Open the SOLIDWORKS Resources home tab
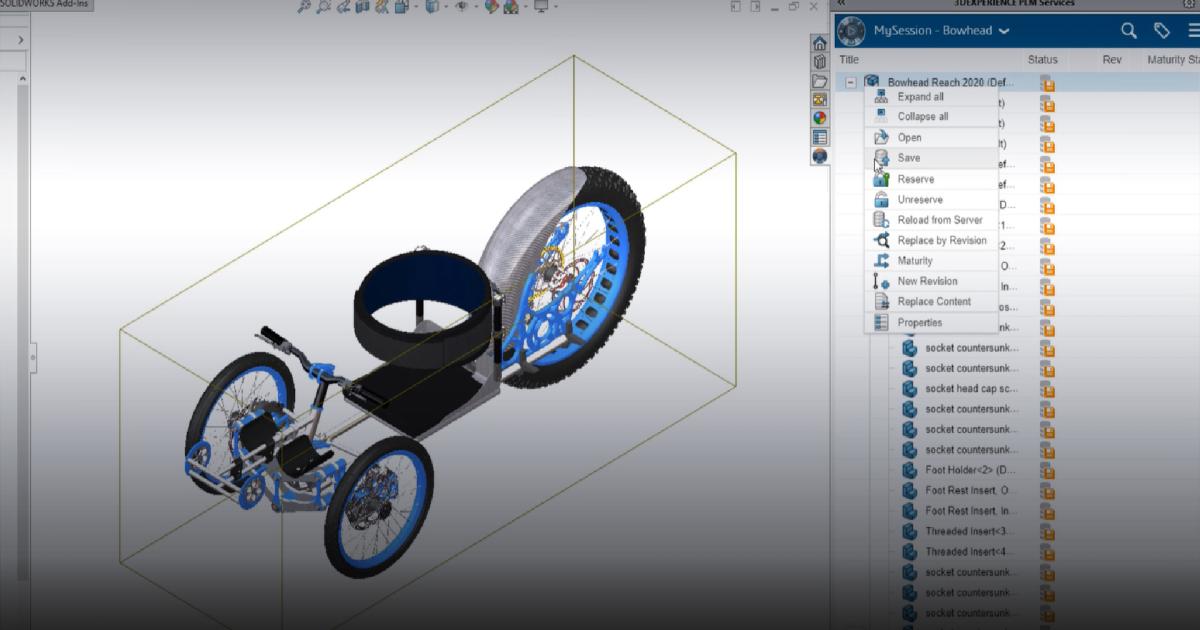Image resolution: width=1200 pixels, height=630 pixels. 819,43
